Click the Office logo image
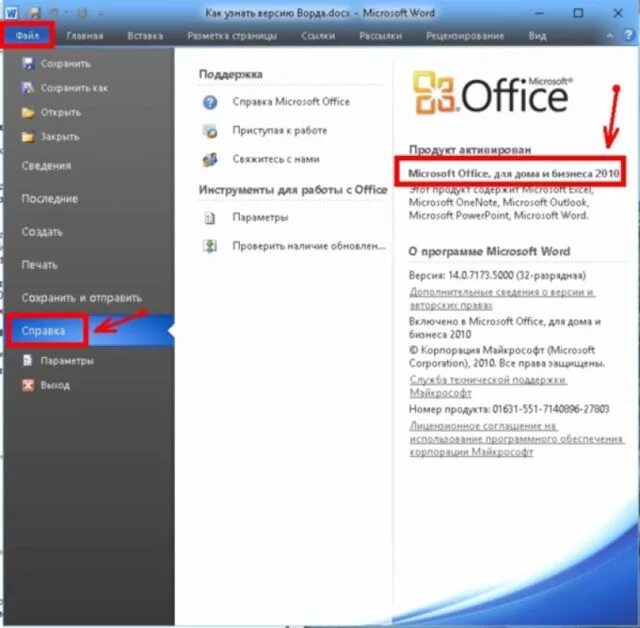The image size is (640, 628). coord(492,92)
